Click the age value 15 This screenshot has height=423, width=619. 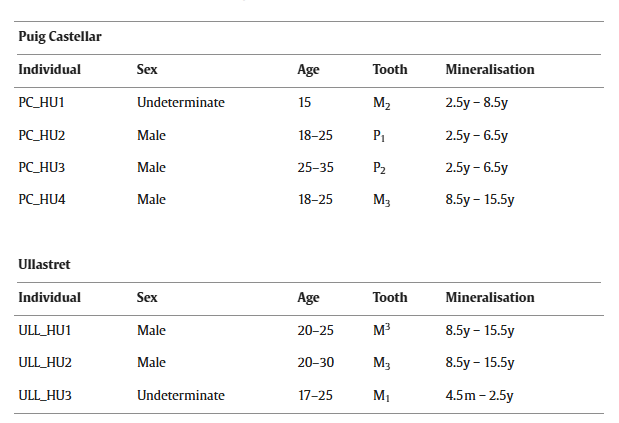(304, 103)
